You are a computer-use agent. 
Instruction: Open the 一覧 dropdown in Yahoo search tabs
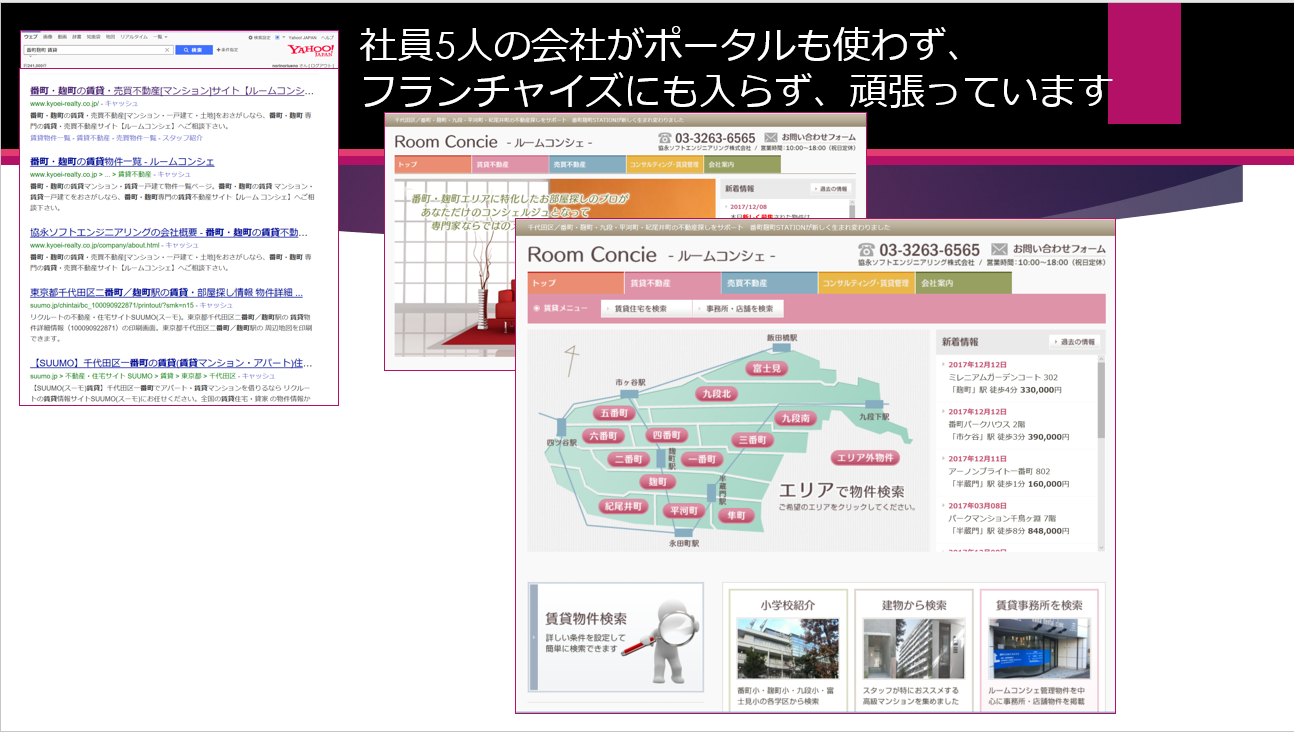coord(162,36)
